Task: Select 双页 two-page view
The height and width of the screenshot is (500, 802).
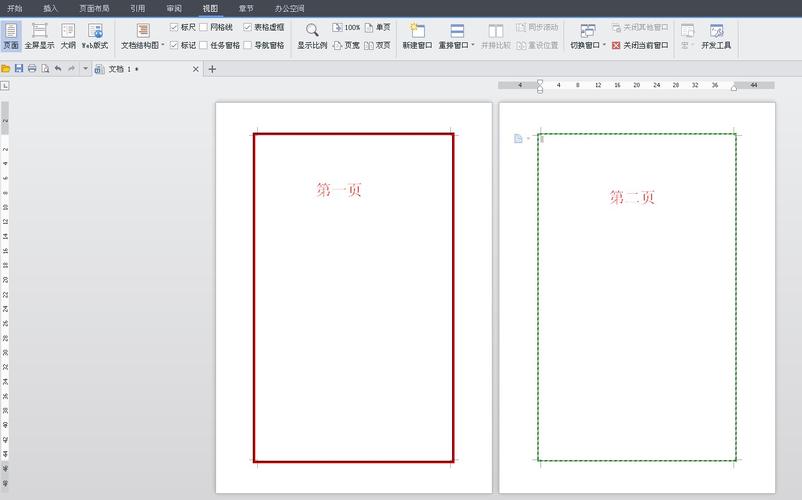Action: coord(377,45)
